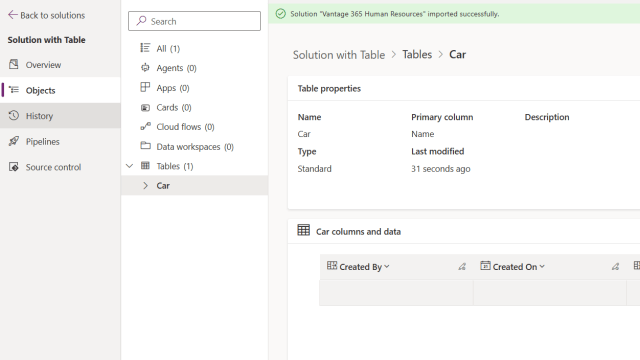The height and width of the screenshot is (360, 640).
Task: Click the Tables grid icon
Action: pyautogui.click(x=145, y=165)
